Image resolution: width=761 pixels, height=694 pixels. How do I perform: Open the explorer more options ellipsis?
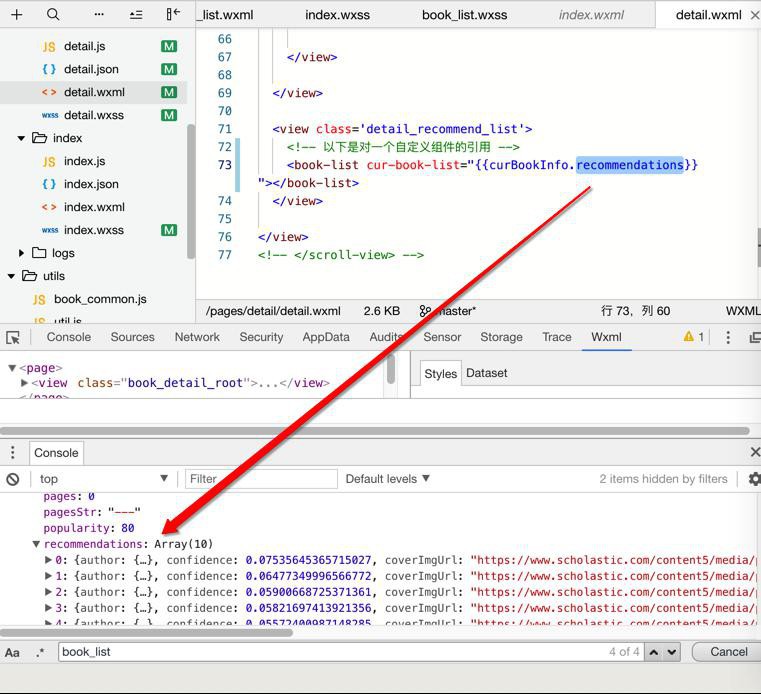click(x=98, y=15)
